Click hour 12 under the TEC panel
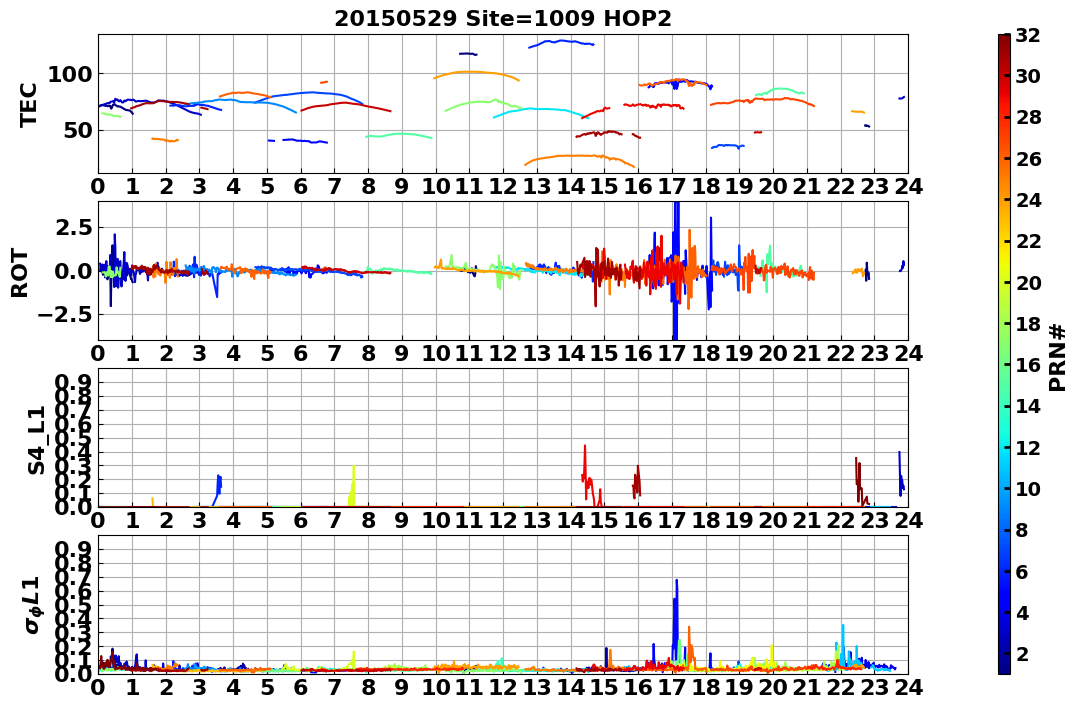Image resolution: width=1077 pixels, height=709 pixels. pyautogui.click(x=503, y=187)
